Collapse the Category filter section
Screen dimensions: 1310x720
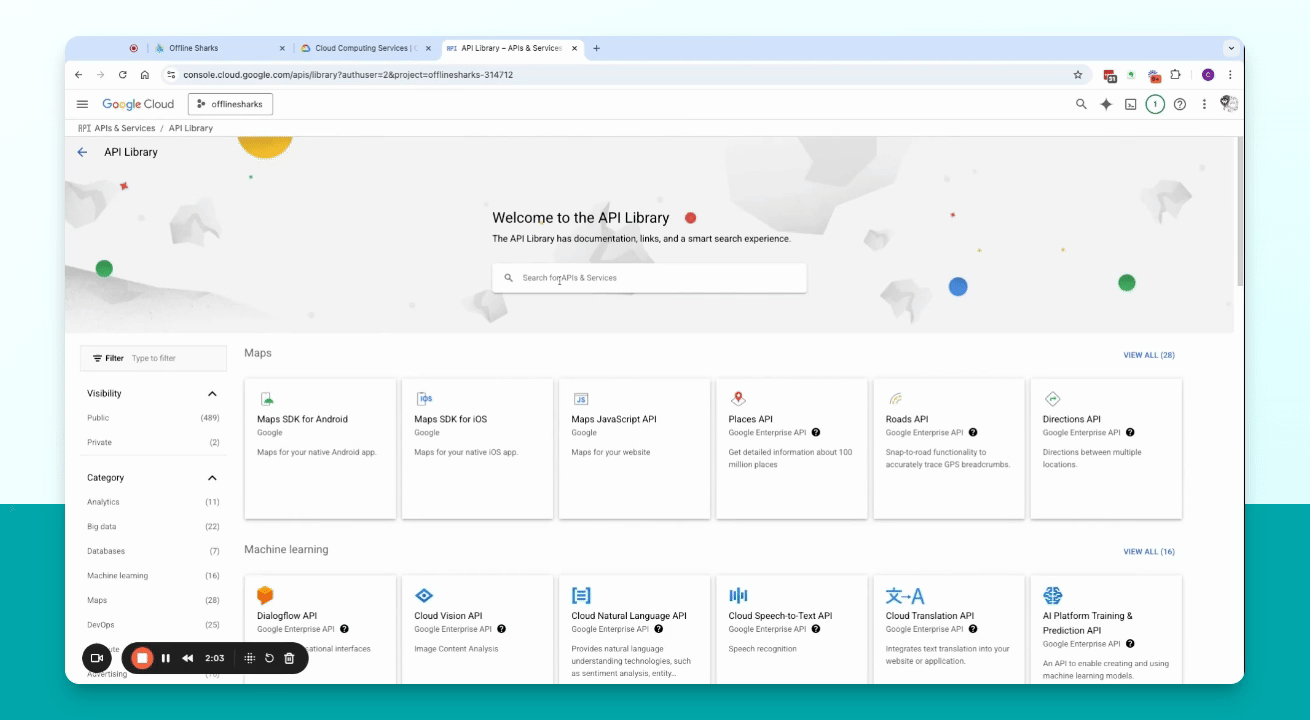click(212, 478)
